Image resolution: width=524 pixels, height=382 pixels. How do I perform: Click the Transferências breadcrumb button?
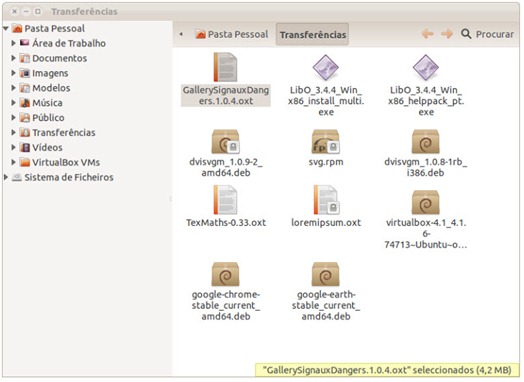tap(312, 34)
